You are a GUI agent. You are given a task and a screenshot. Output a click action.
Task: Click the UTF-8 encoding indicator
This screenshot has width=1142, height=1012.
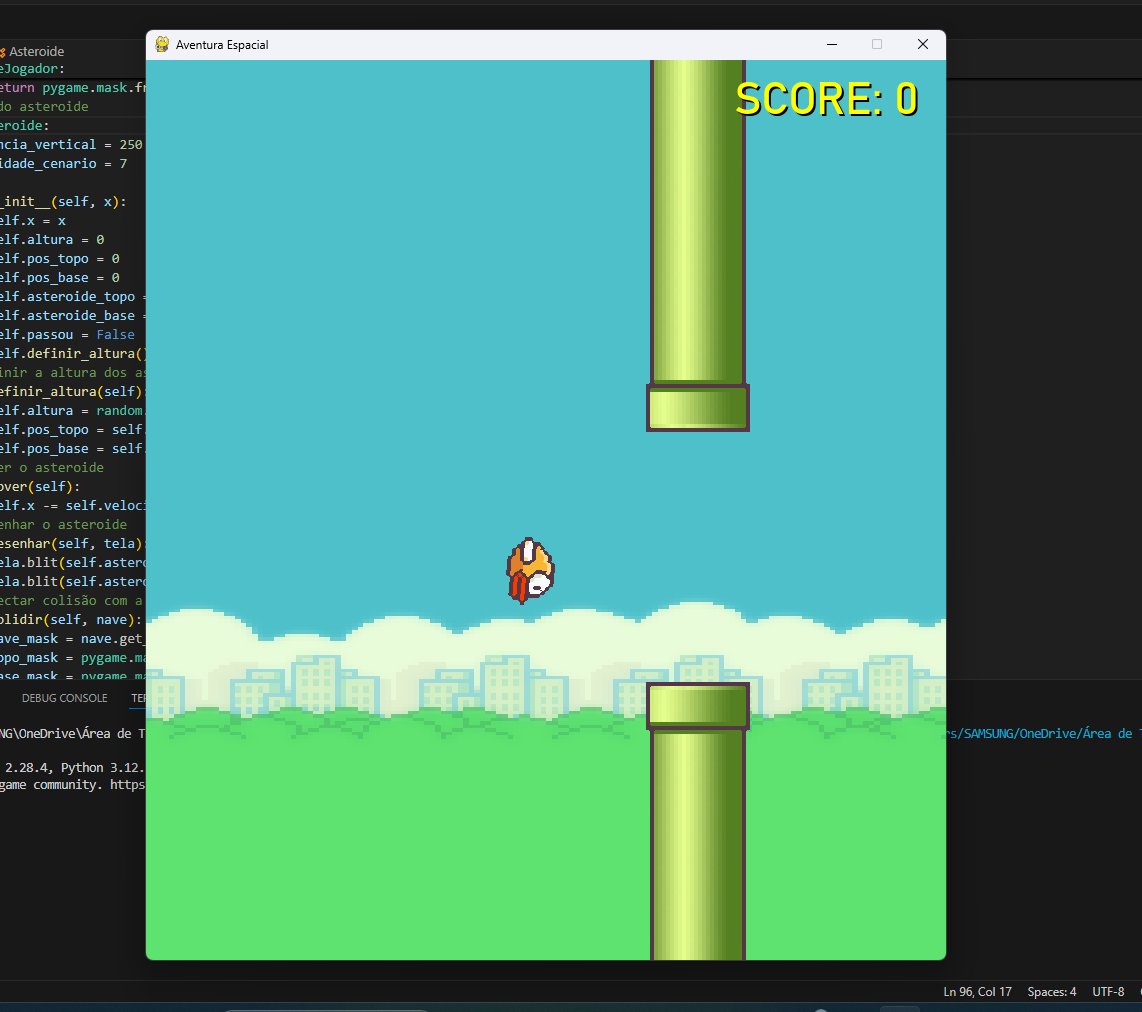coord(1108,992)
